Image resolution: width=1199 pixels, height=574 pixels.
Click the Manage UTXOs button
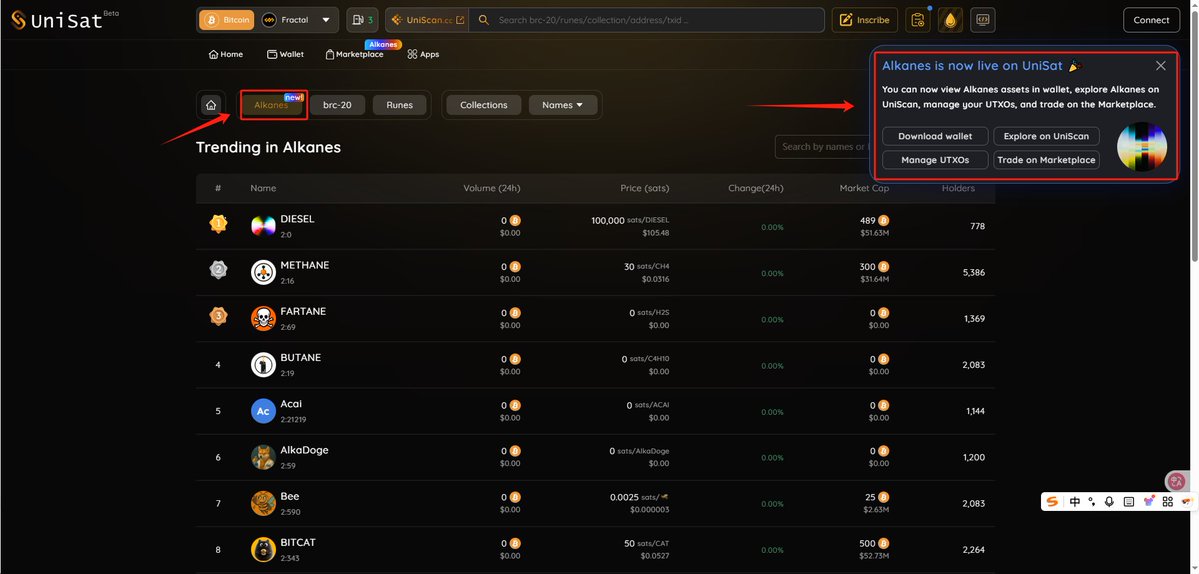coord(935,160)
